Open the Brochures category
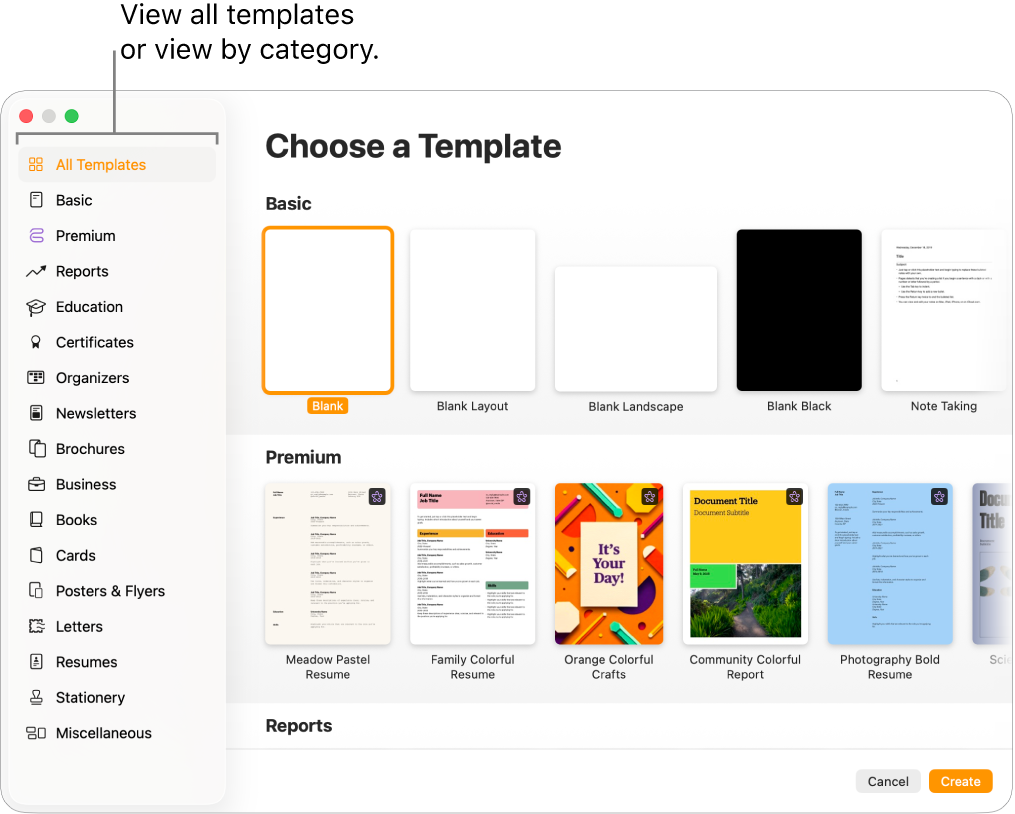Viewport: 1015px width, 814px height. 88,448
